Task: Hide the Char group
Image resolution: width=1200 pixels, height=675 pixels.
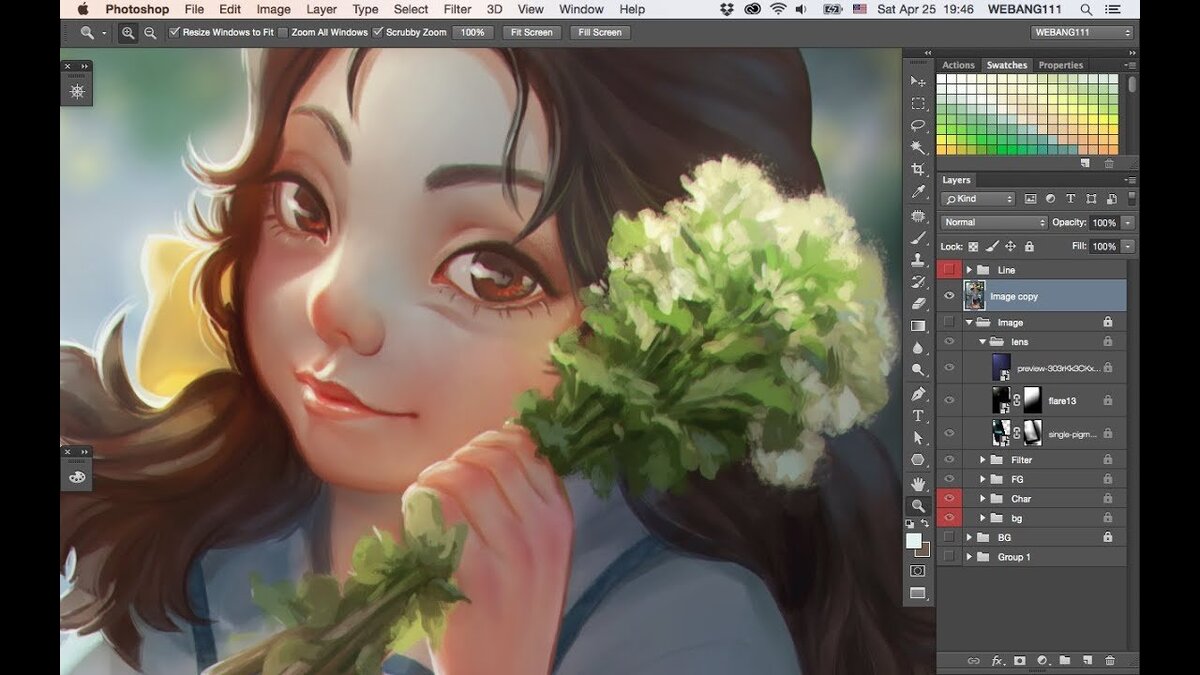Action: point(949,498)
